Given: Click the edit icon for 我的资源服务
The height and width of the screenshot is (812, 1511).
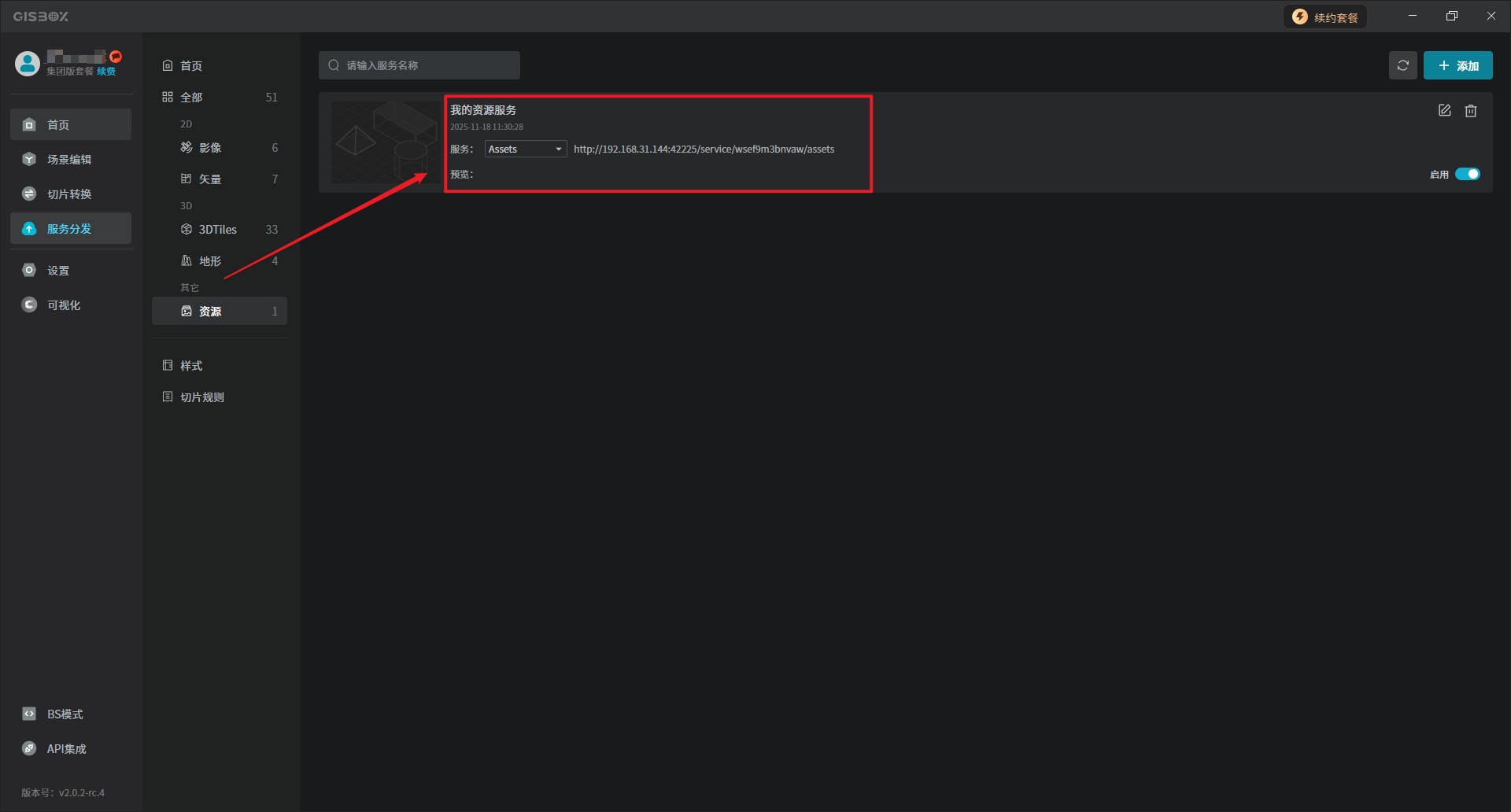Looking at the screenshot, I should click(1444, 111).
